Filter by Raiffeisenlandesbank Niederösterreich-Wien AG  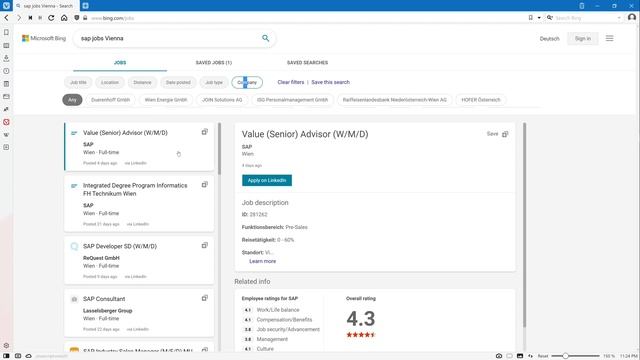[394, 100]
